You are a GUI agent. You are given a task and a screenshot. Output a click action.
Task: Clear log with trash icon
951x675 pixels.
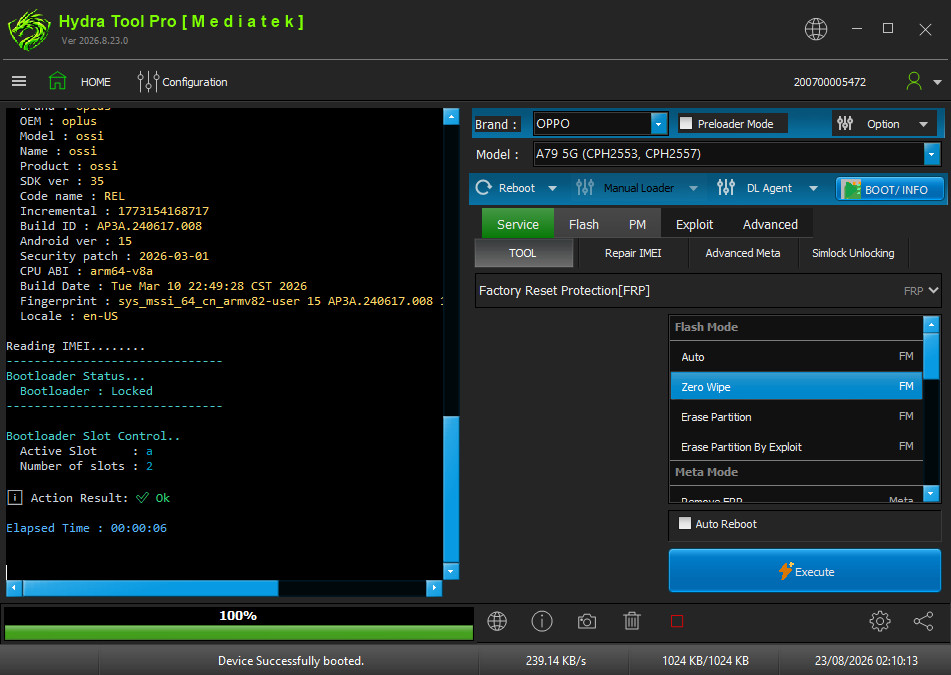[632, 621]
